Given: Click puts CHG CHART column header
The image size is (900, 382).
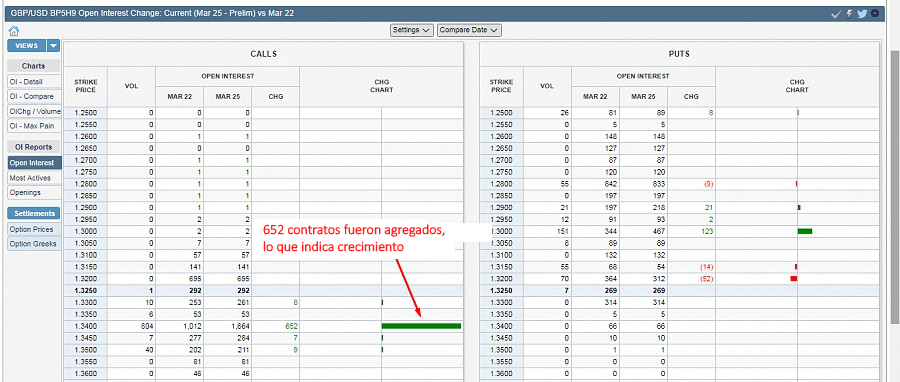Looking at the screenshot, I should tap(797, 86).
